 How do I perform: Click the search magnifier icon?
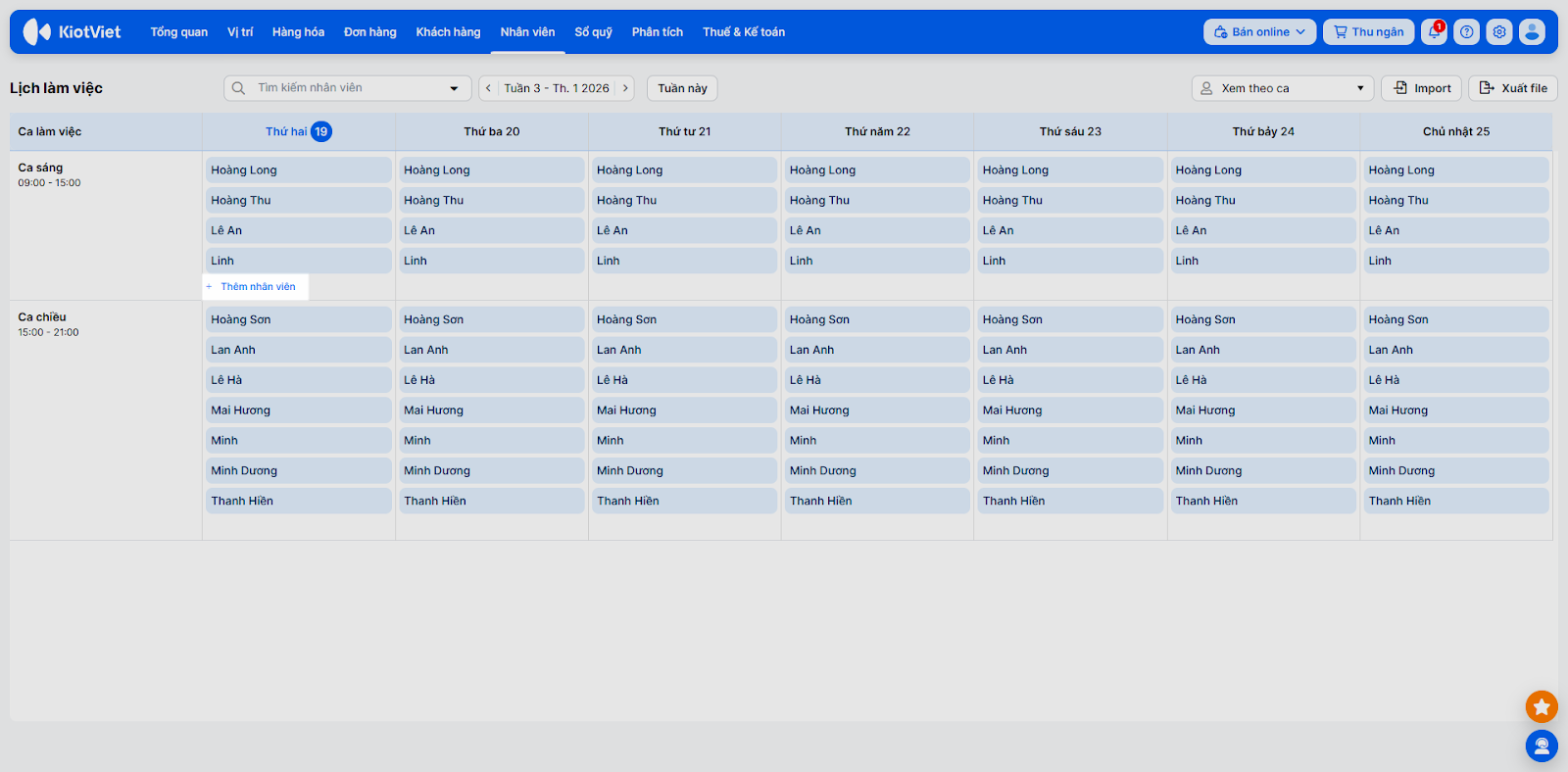pos(238,88)
